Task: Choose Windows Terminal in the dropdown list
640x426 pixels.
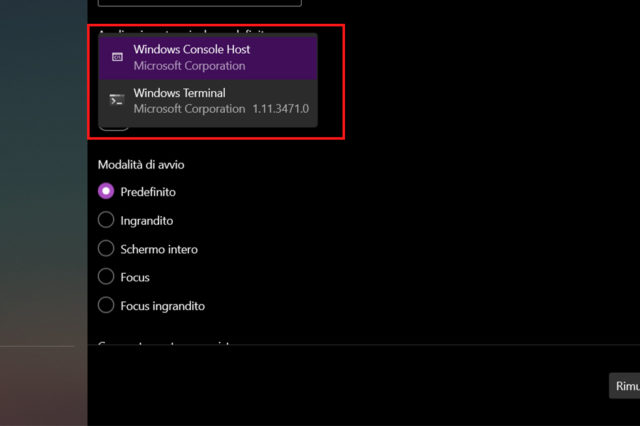Action: click(208, 100)
